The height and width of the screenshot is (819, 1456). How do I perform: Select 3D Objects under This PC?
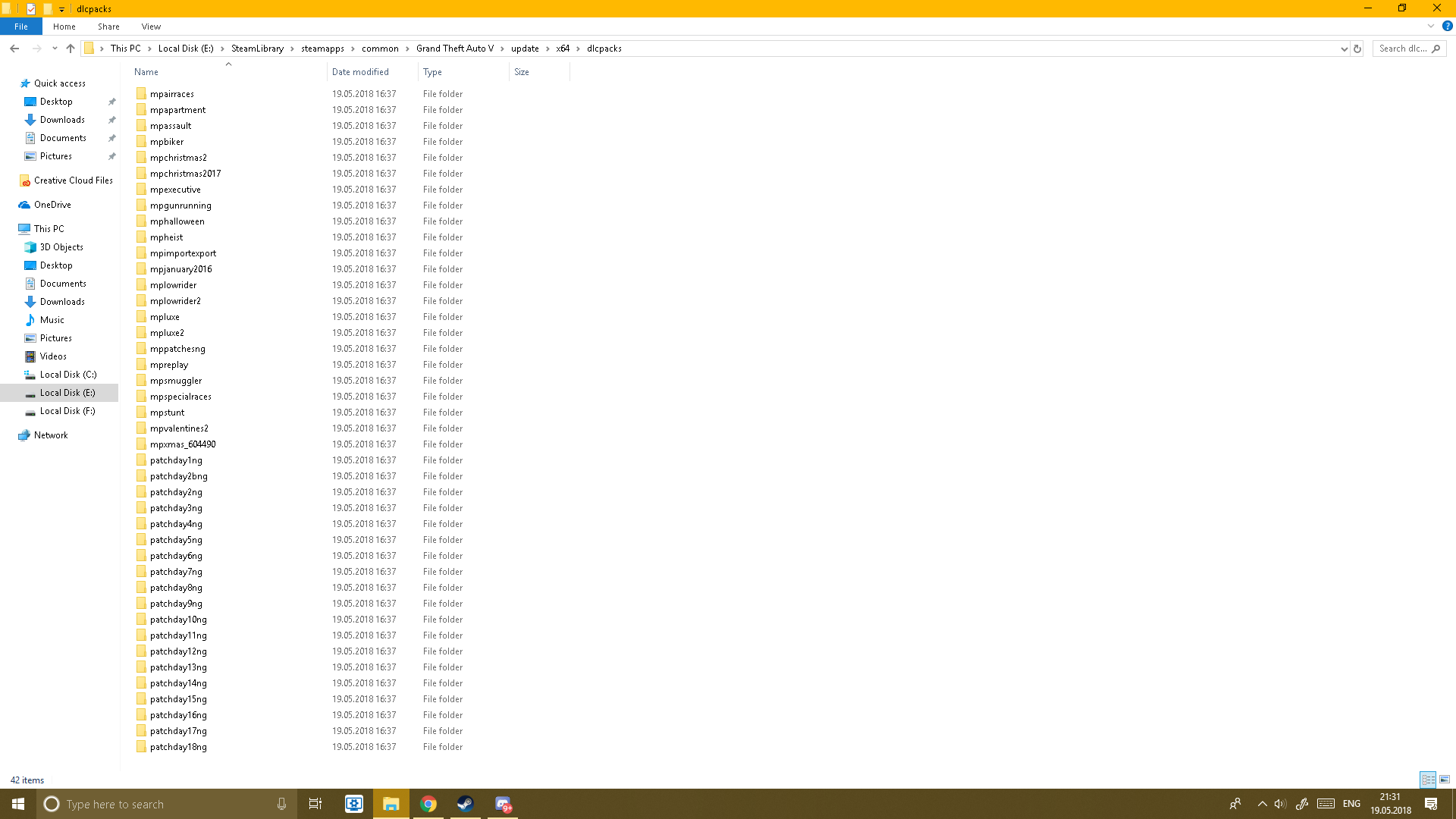coord(61,247)
